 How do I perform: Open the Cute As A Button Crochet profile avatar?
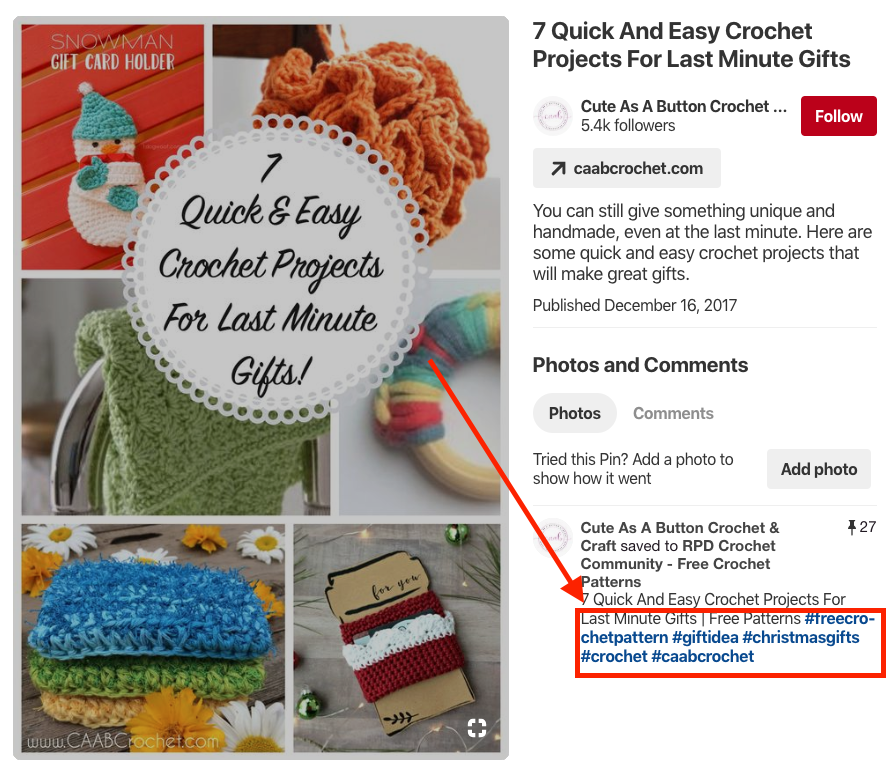[x=552, y=116]
